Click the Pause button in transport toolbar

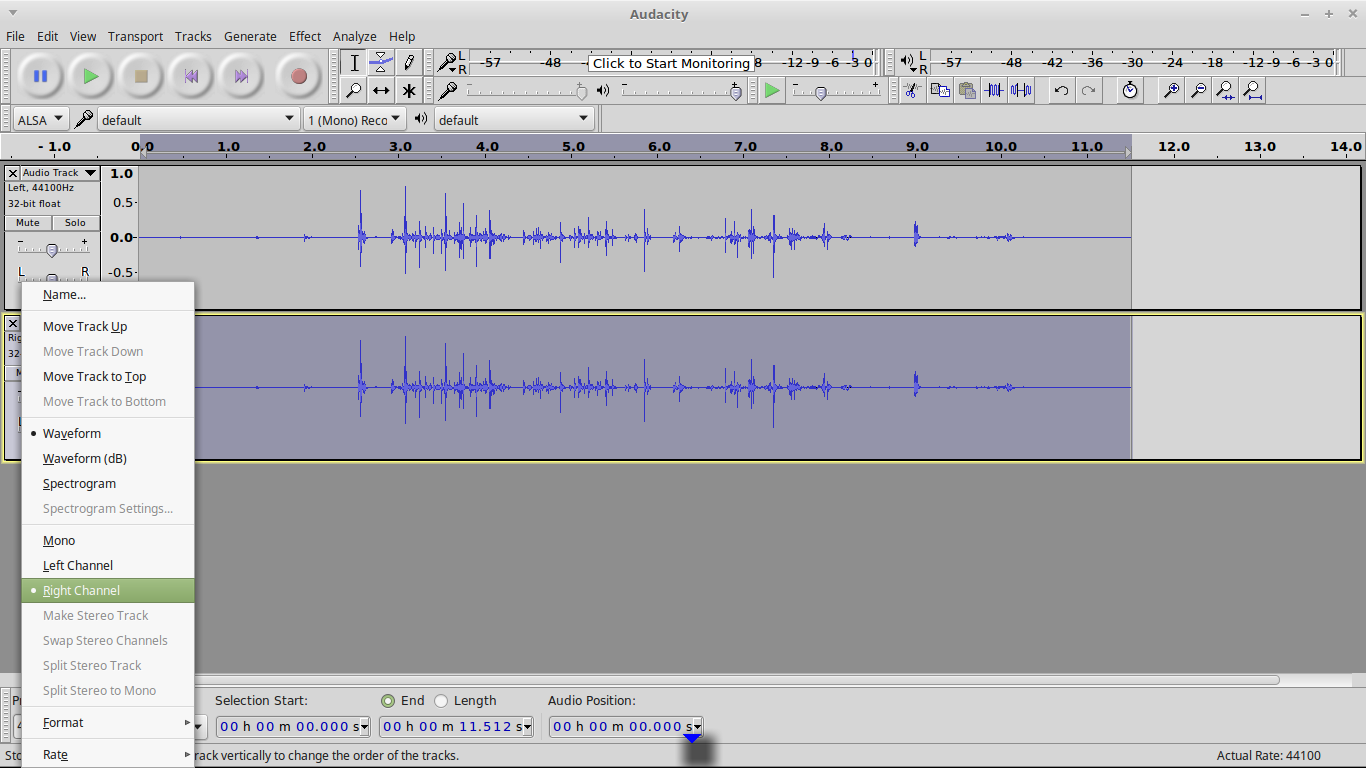point(41,76)
